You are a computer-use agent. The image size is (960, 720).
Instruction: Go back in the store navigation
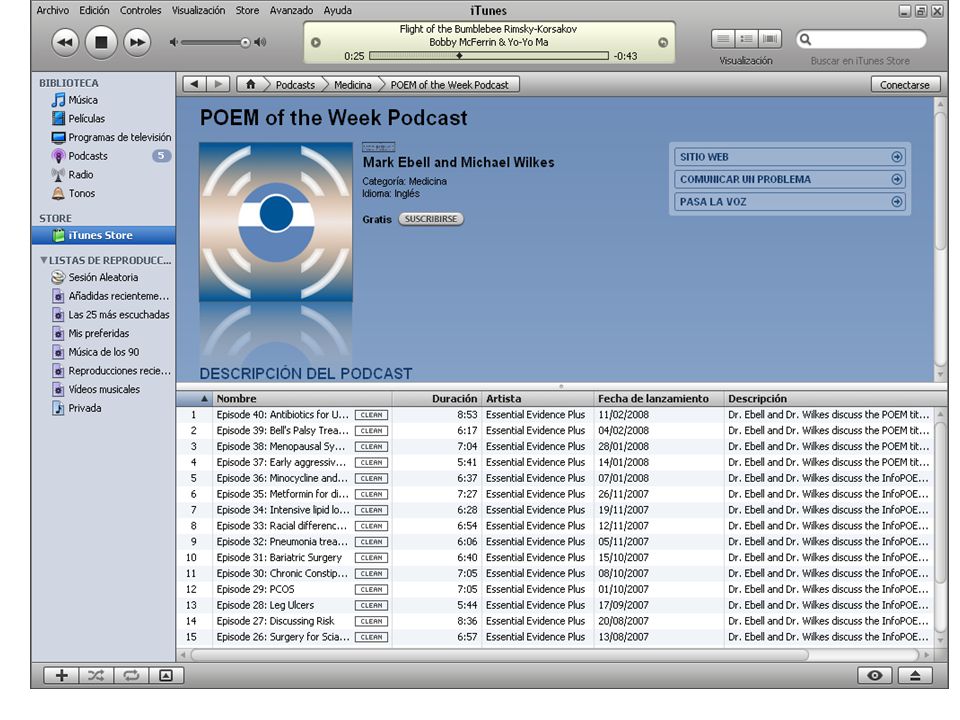pos(195,84)
